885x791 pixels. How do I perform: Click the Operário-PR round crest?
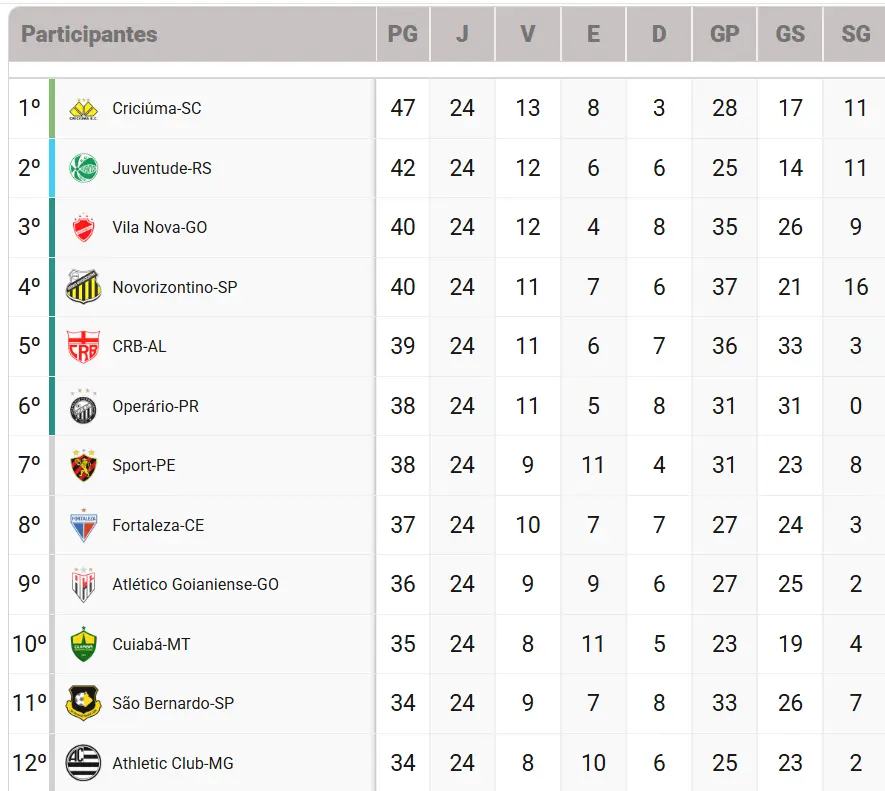click(84, 407)
